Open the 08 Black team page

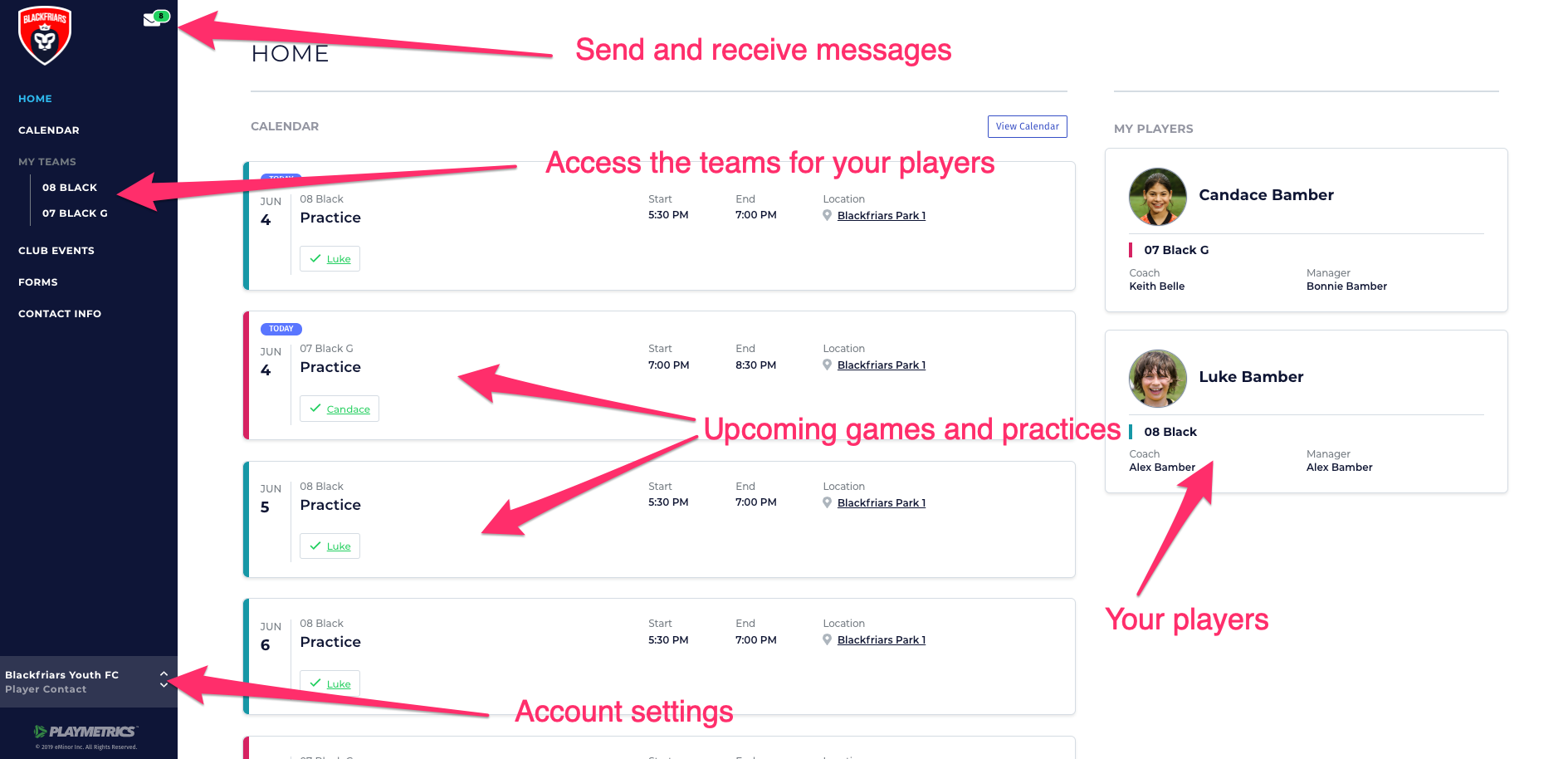coord(70,188)
